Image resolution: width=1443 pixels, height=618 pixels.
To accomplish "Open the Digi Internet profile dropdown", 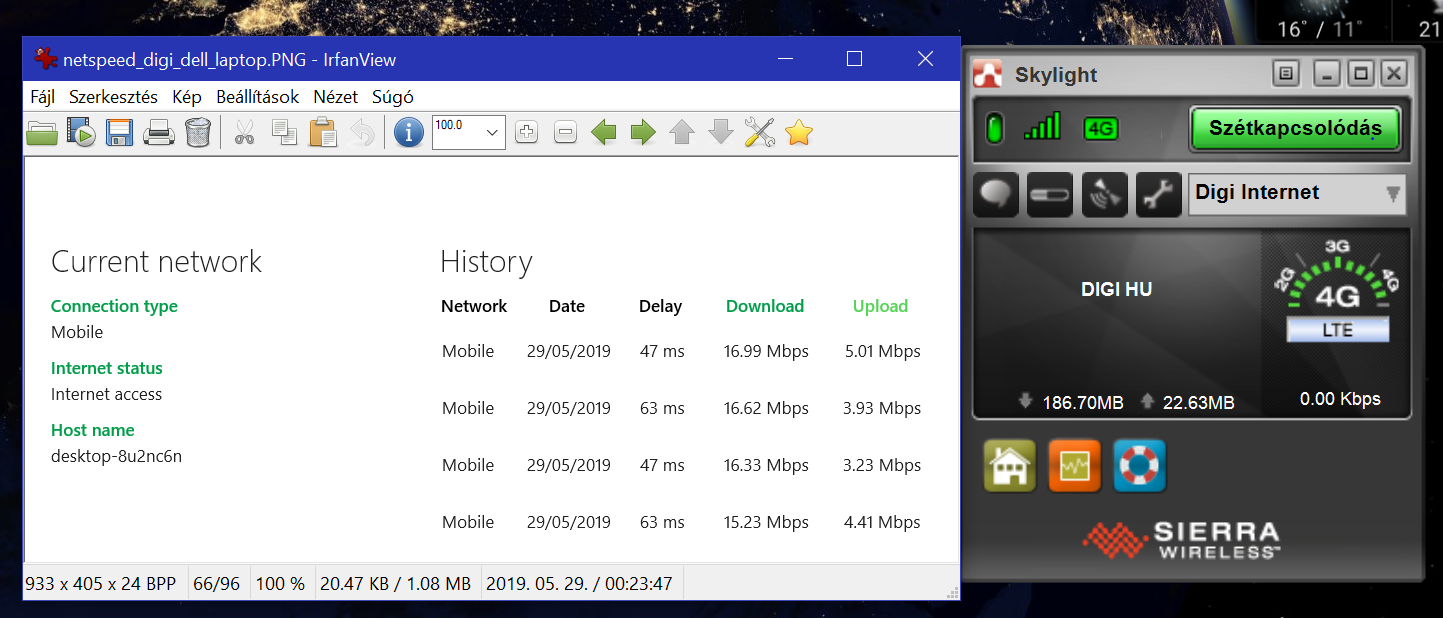I will pyautogui.click(x=1297, y=194).
